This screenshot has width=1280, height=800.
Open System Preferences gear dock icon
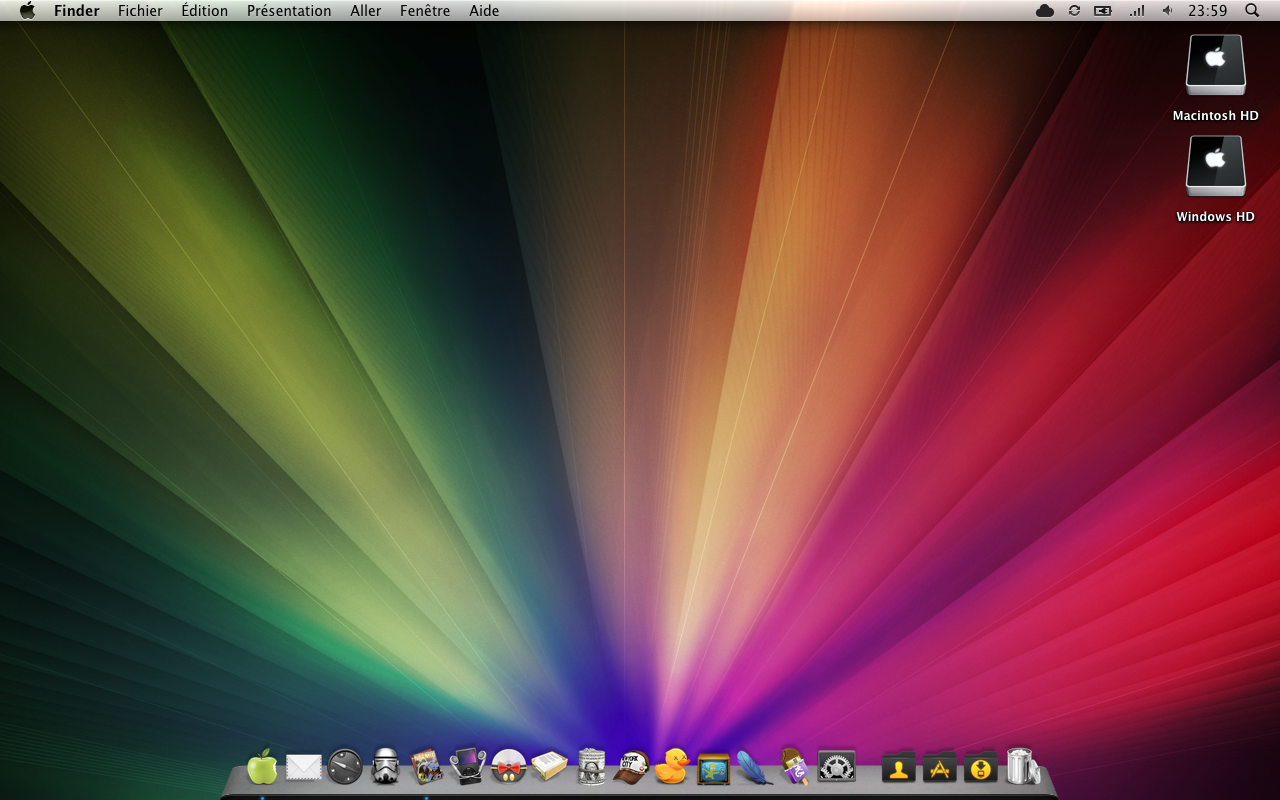836,767
